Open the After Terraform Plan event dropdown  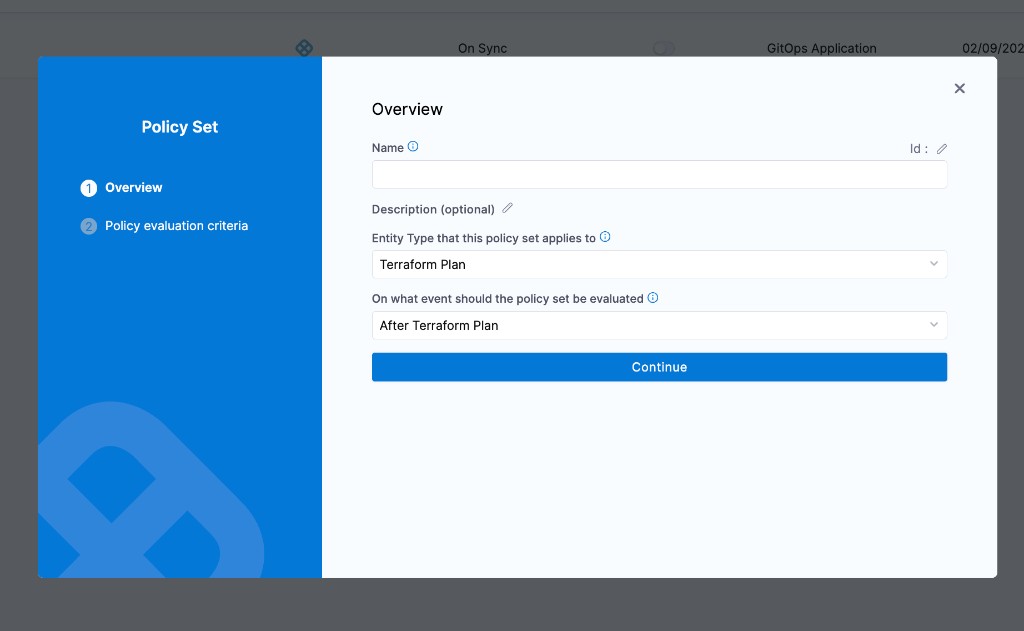[659, 325]
